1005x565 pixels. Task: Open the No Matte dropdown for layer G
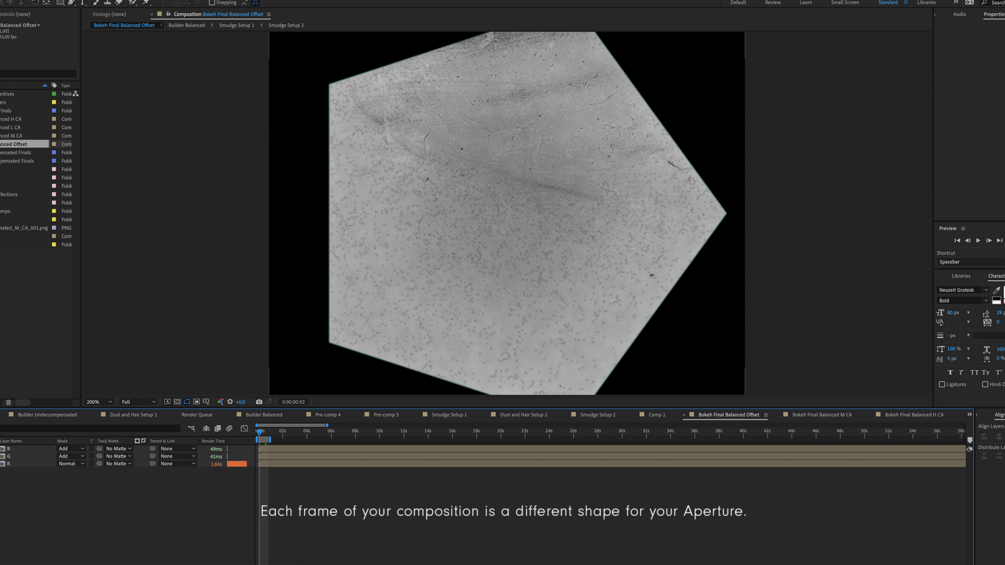coord(119,456)
